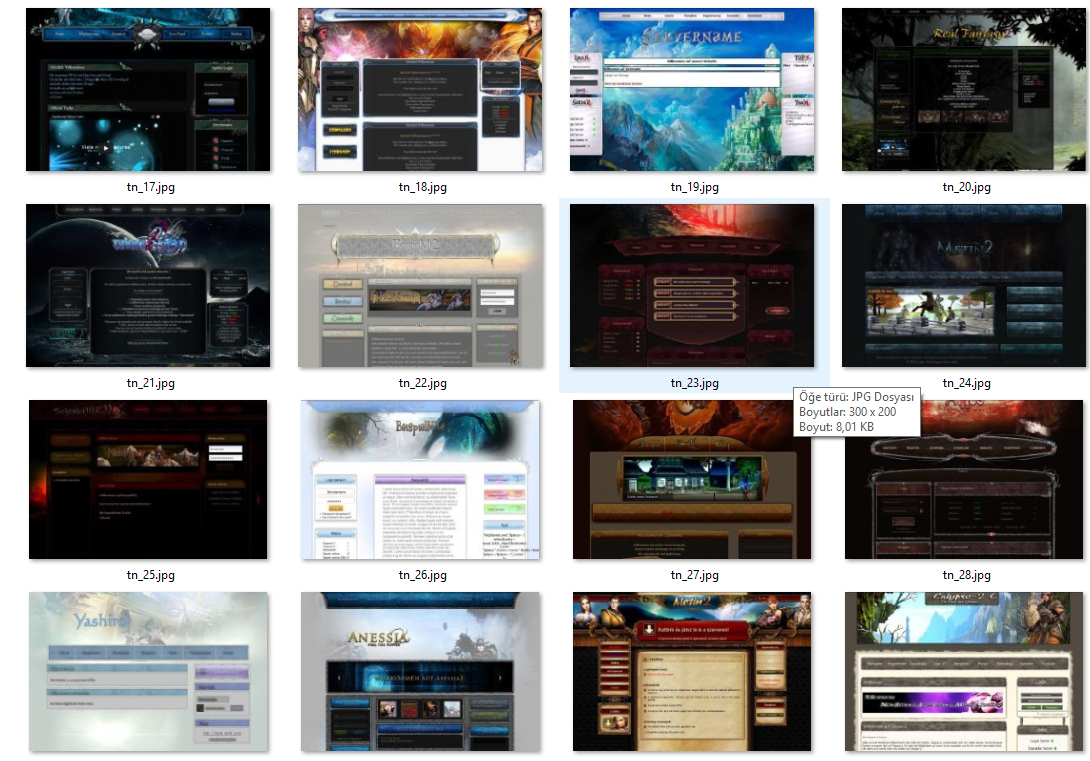Select the Yashiro website thumbnail
The width and height of the screenshot is (1090, 761).
pyautogui.click(x=148, y=671)
